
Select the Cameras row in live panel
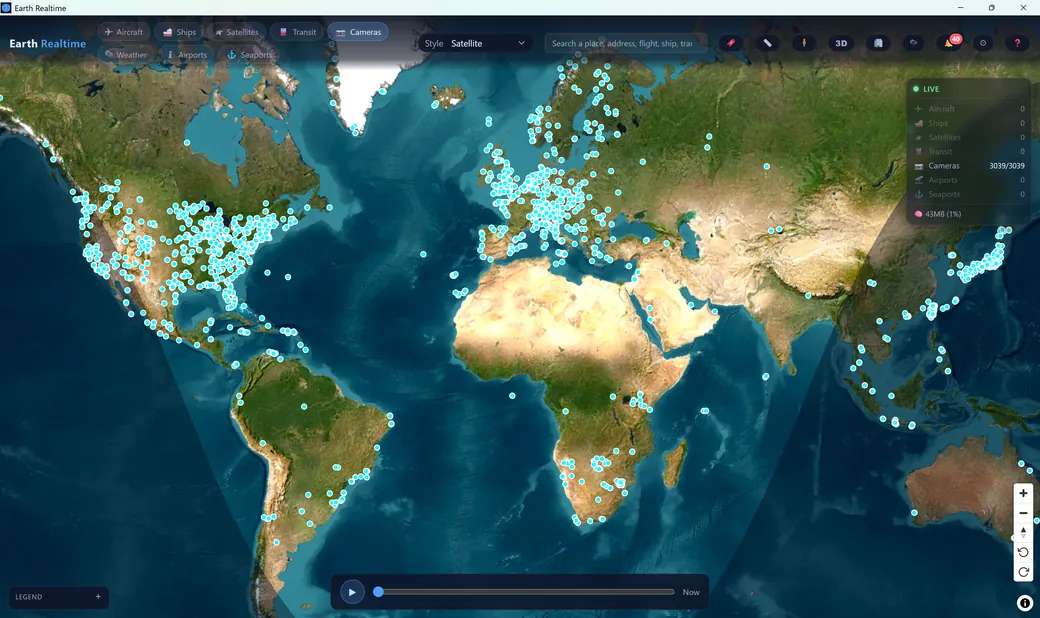tap(969, 166)
